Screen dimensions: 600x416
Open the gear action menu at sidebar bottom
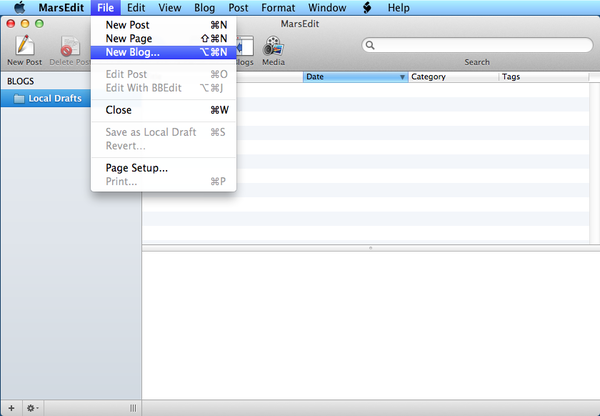click(x=33, y=408)
